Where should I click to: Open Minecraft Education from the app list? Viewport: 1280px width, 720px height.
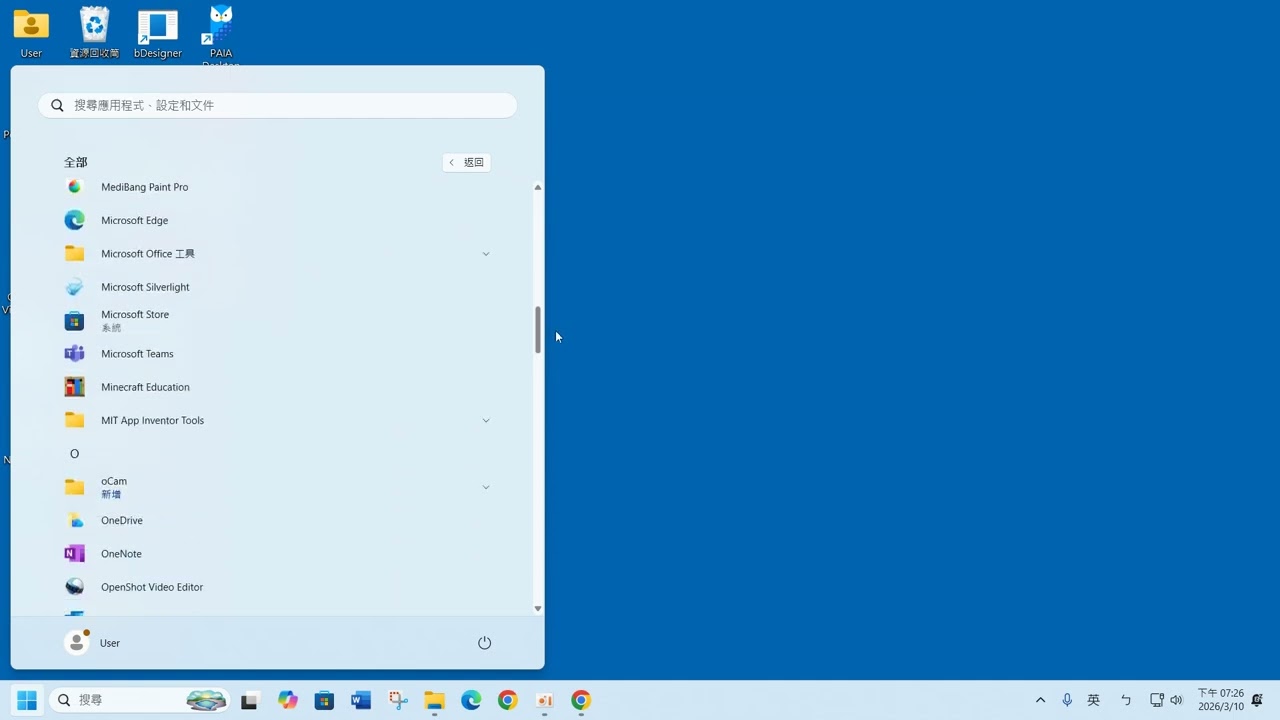pyautogui.click(x=277, y=387)
